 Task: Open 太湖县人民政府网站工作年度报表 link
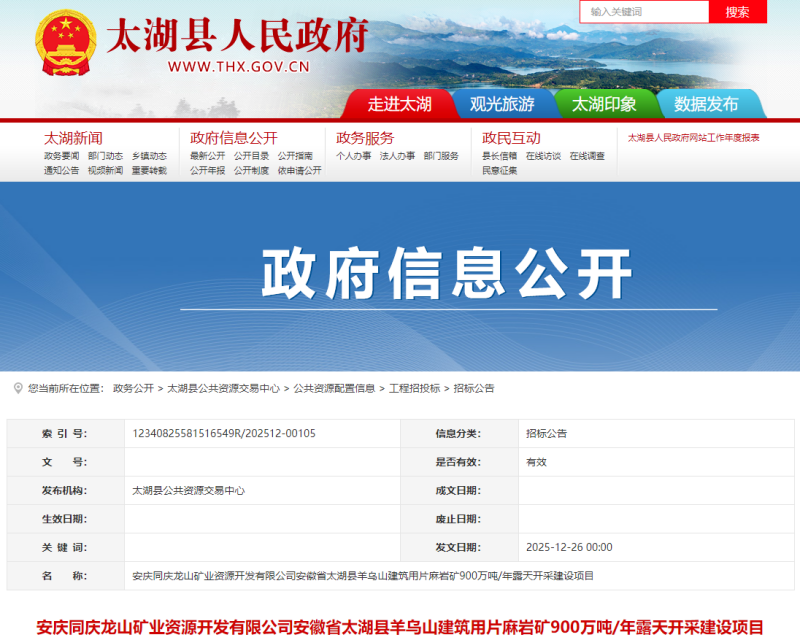click(x=693, y=138)
